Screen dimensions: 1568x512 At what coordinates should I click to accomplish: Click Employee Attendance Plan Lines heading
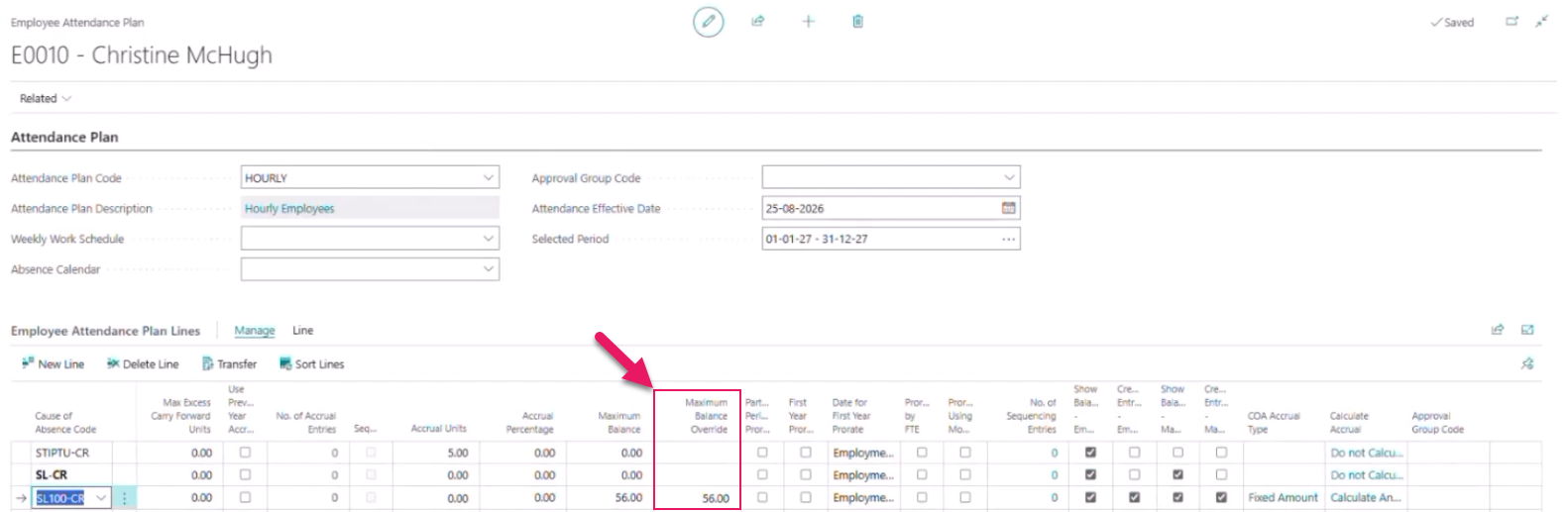[105, 331]
